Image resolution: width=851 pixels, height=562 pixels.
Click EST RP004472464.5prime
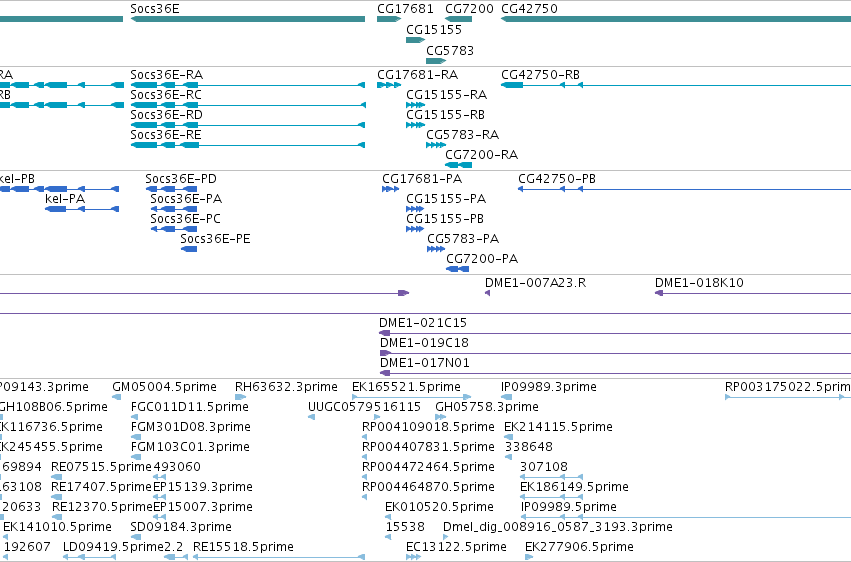point(429,467)
